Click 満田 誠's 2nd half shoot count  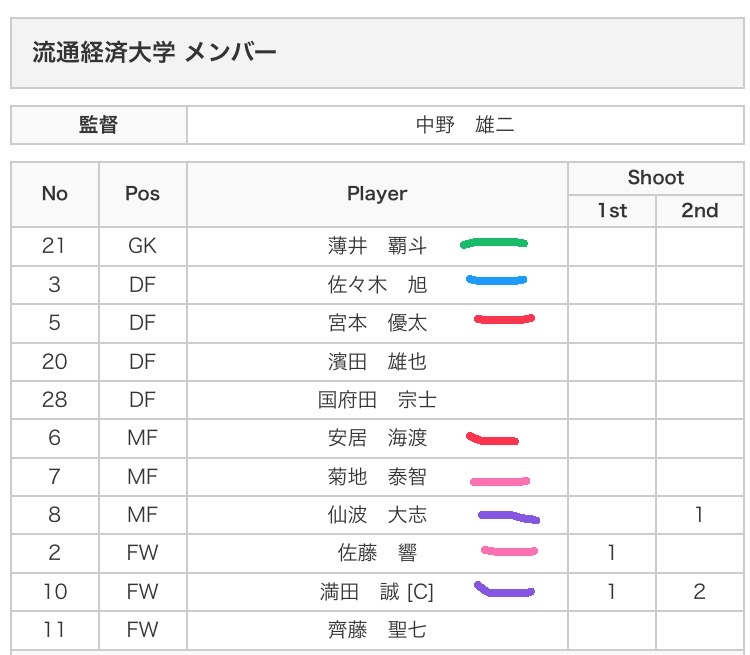coord(699,592)
